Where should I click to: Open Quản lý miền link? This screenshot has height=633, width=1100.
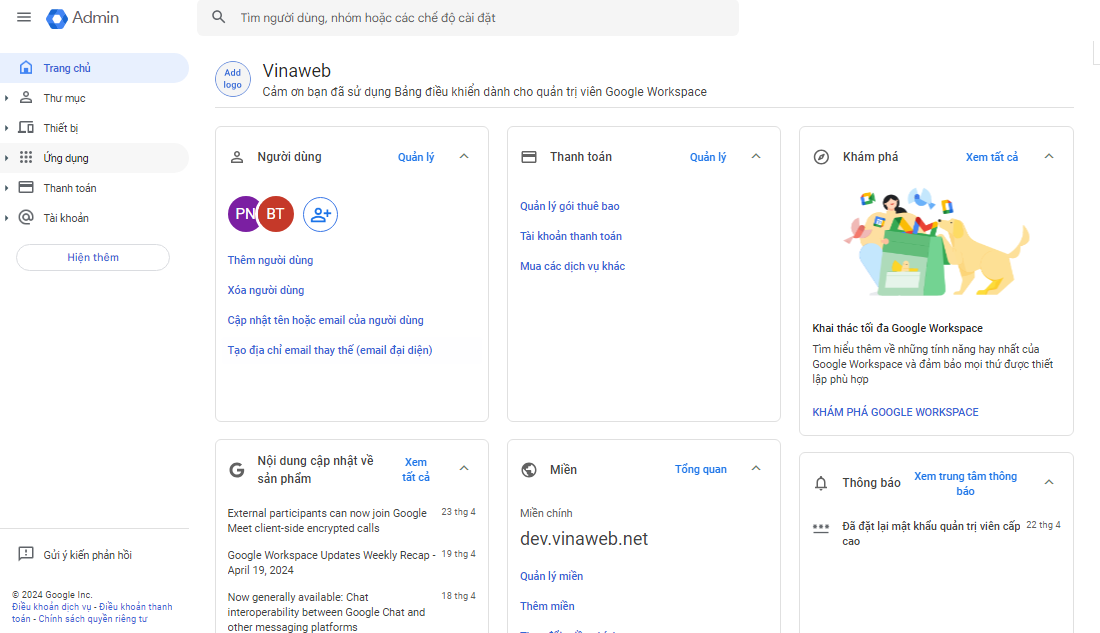(551, 576)
